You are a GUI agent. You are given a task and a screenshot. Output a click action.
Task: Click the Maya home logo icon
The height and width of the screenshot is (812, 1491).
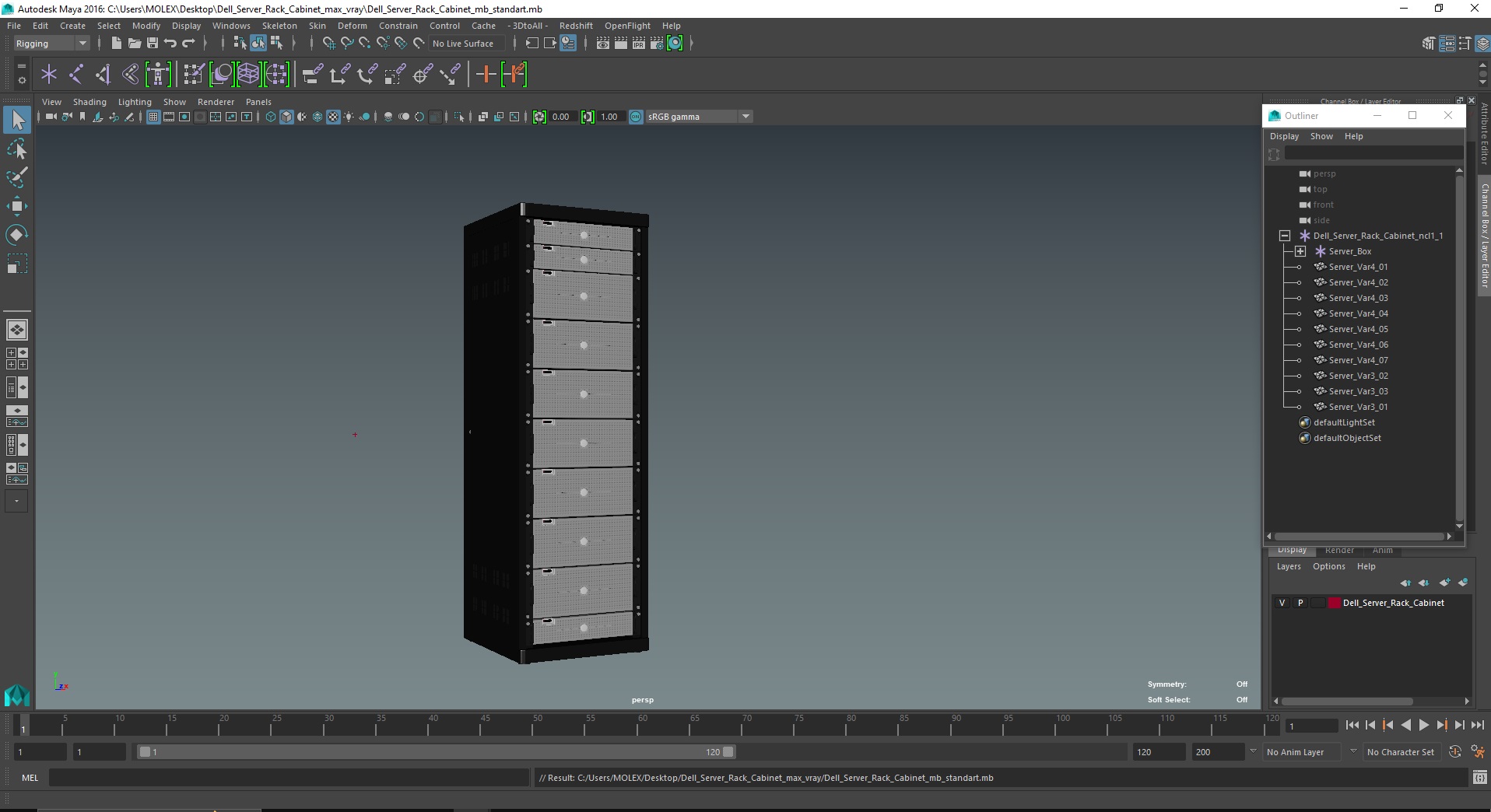point(17,694)
